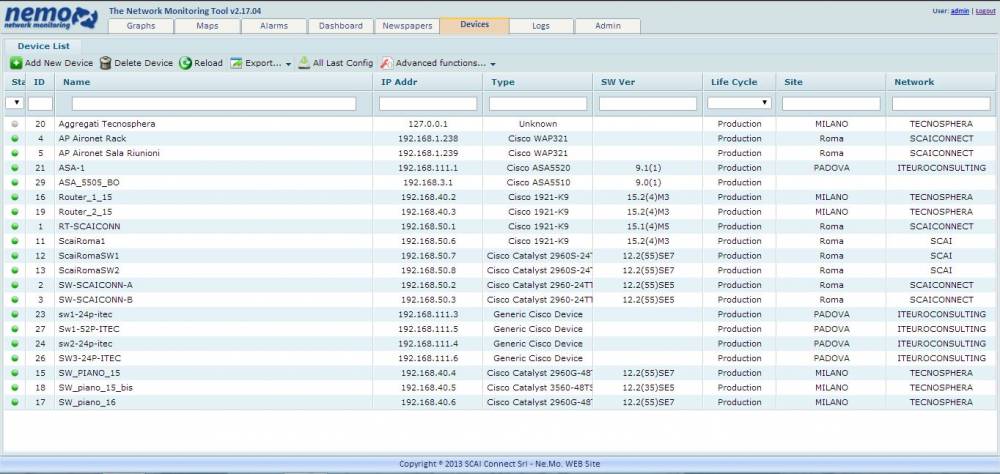Screen dimensions: 1000x474
Task: Click status dot for RT-SCAICONN
Action: coord(15,226)
